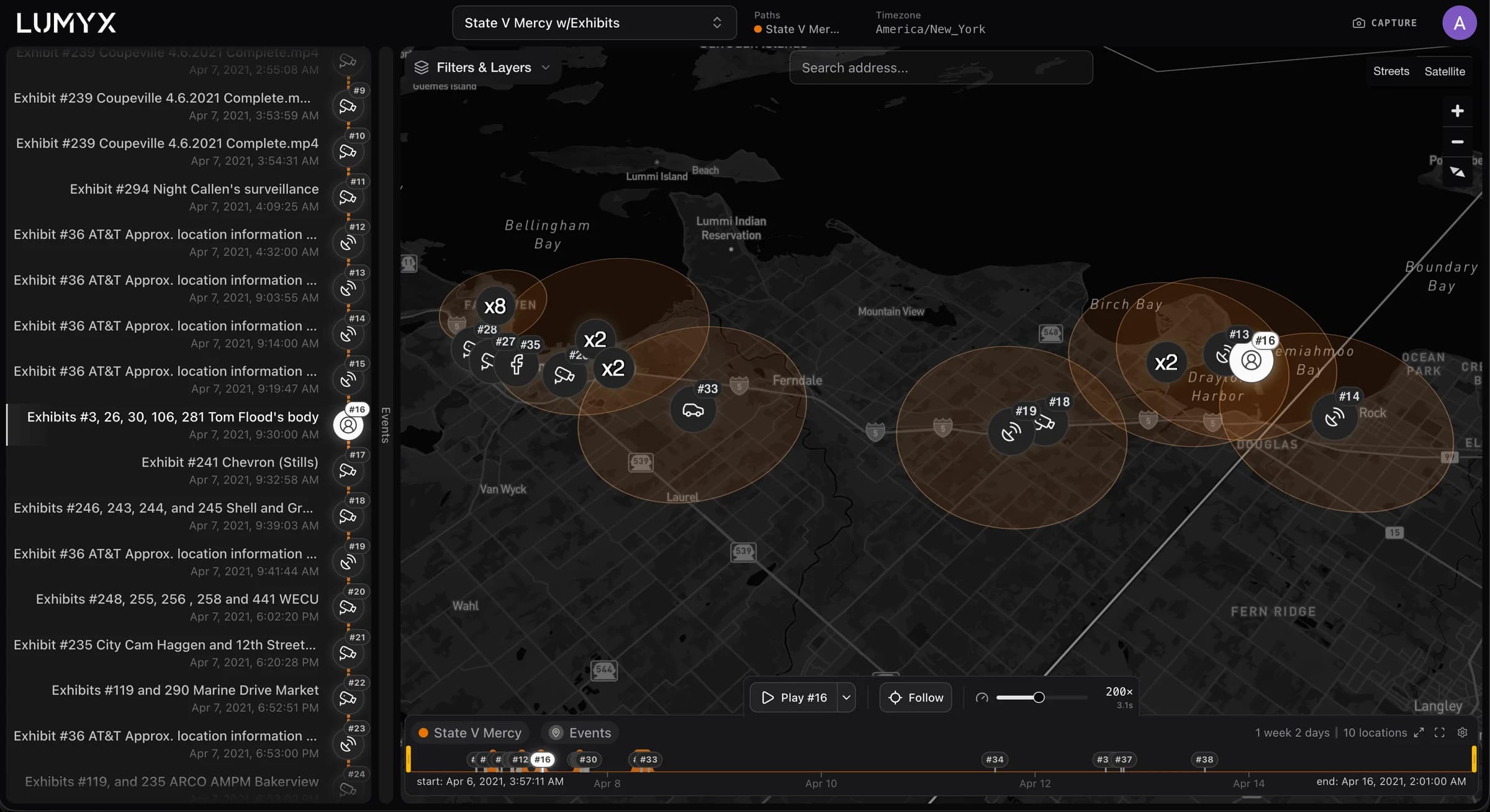The width and height of the screenshot is (1490, 812).
Task: Click the CAPTURE camera icon
Action: click(x=1358, y=23)
